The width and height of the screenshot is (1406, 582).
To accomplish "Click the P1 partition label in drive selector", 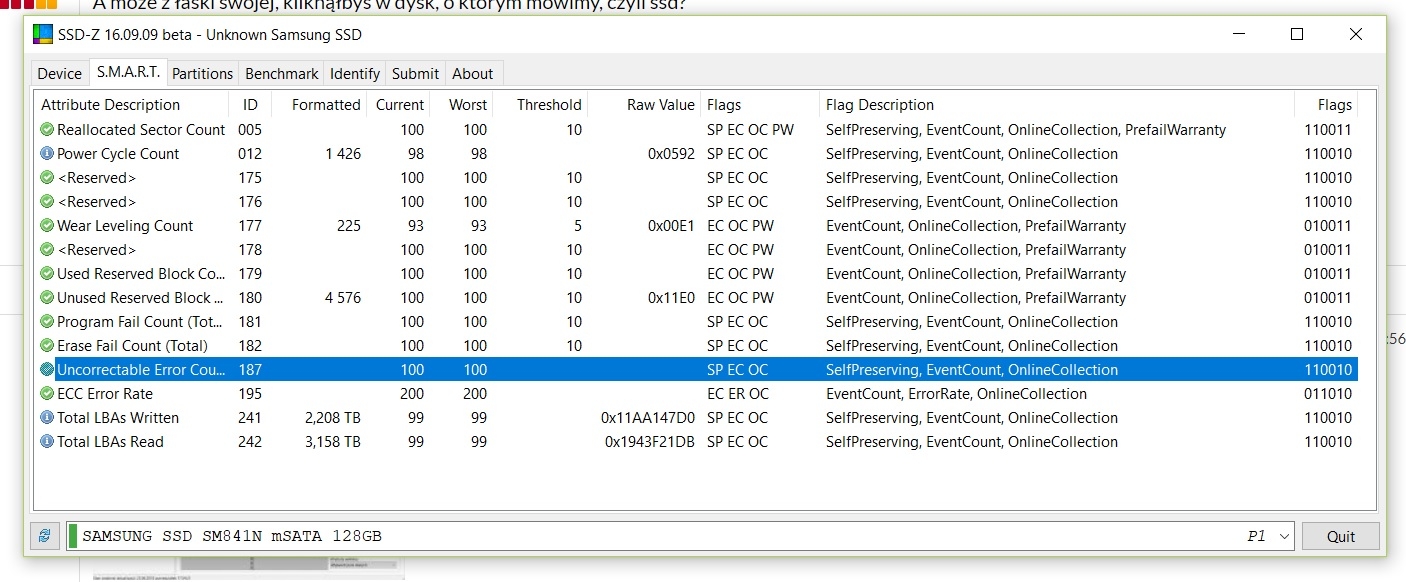I will (x=1256, y=537).
